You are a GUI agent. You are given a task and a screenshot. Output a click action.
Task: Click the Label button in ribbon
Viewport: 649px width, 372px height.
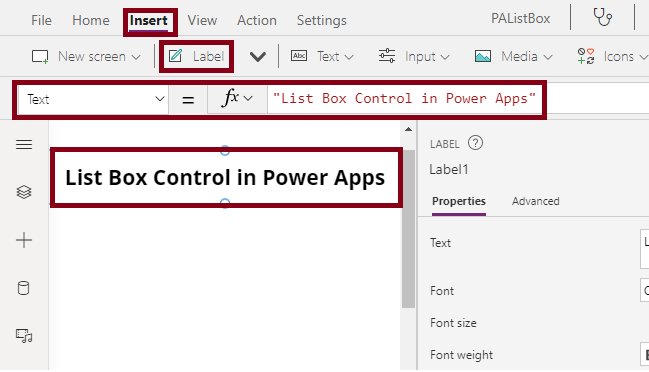click(196, 56)
